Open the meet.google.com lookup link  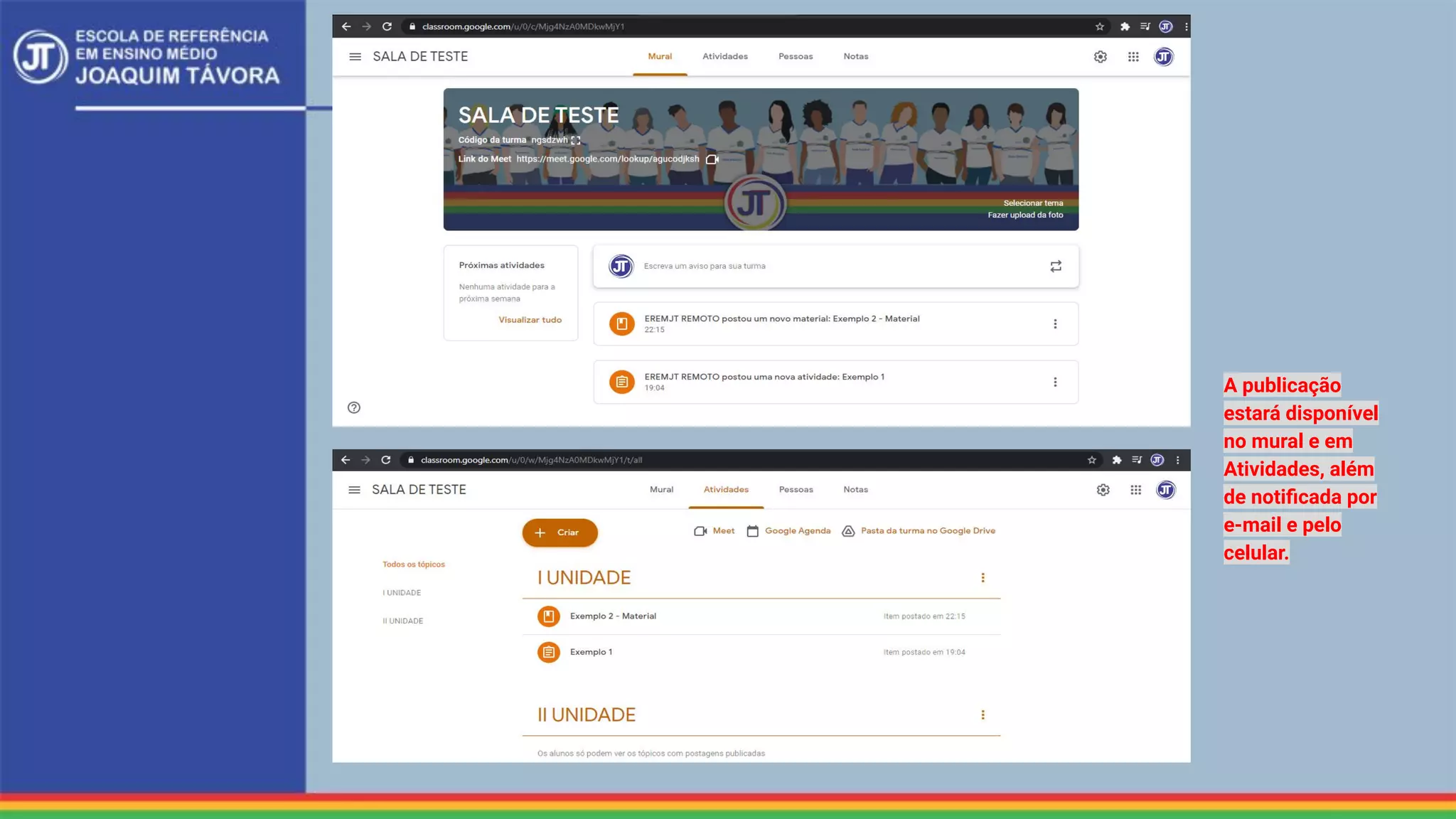coord(608,159)
